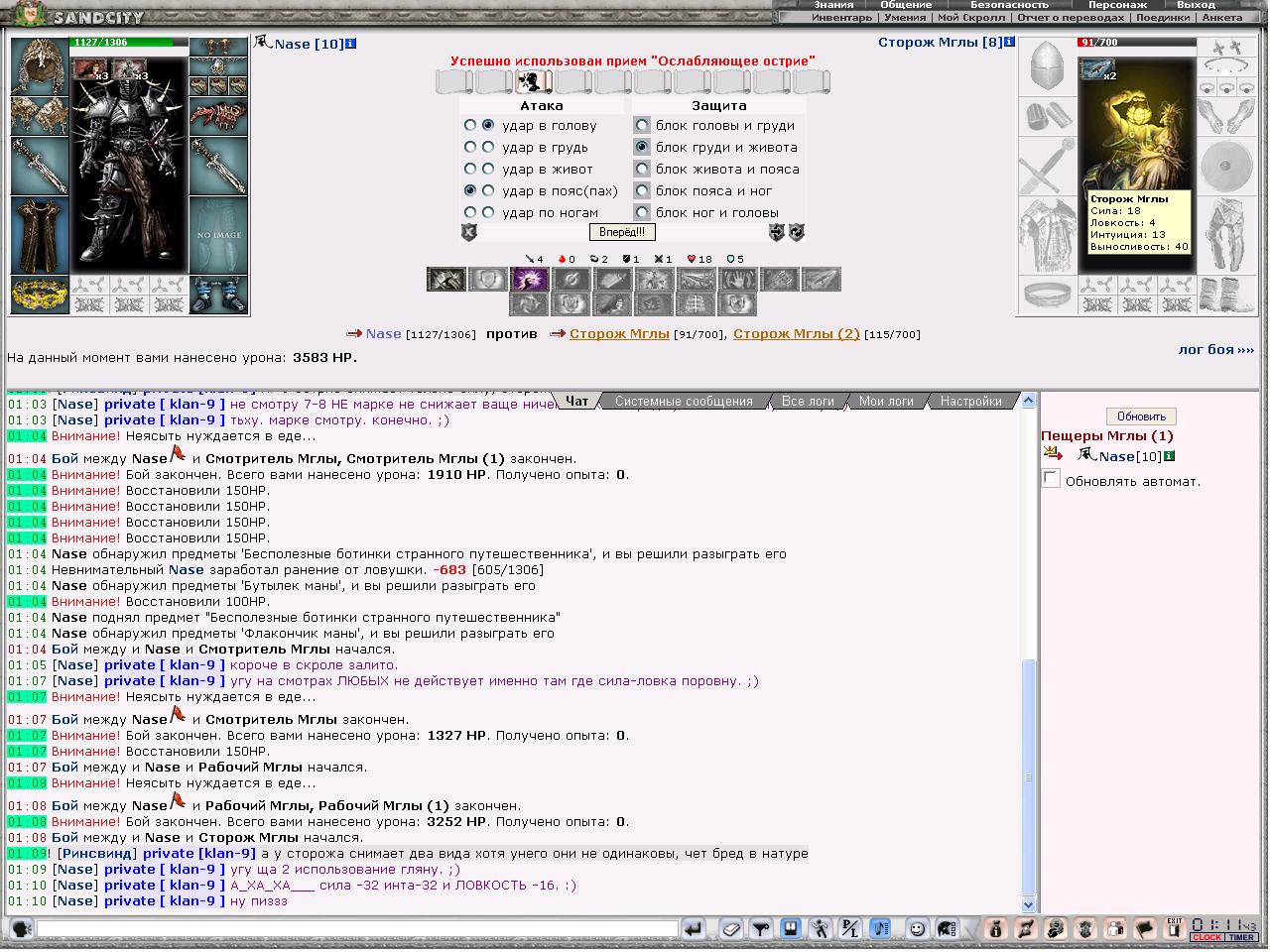Click the chat scrollbar down arrow
1270x952 pixels.
point(1029,904)
